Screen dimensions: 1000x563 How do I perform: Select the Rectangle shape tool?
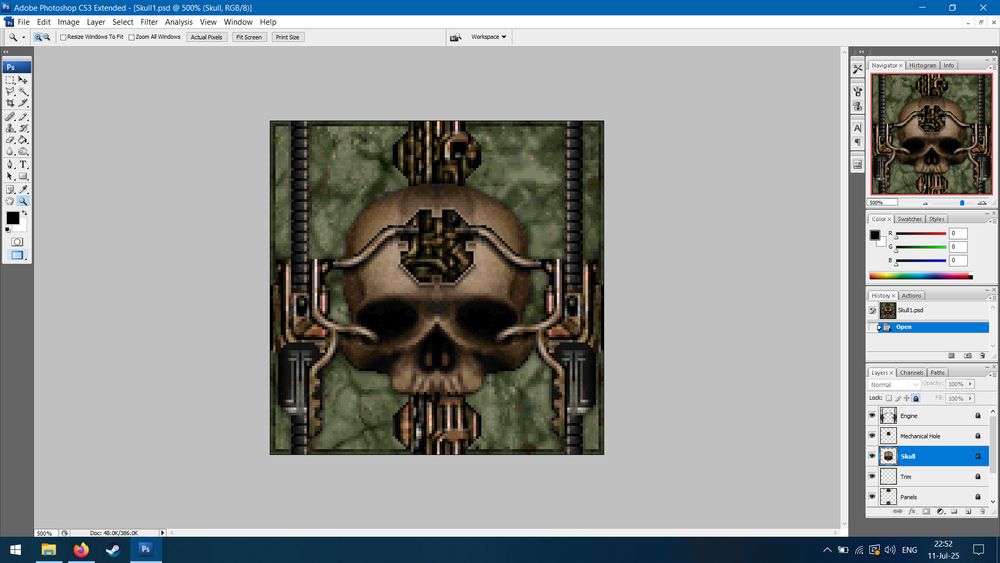coord(23,176)
